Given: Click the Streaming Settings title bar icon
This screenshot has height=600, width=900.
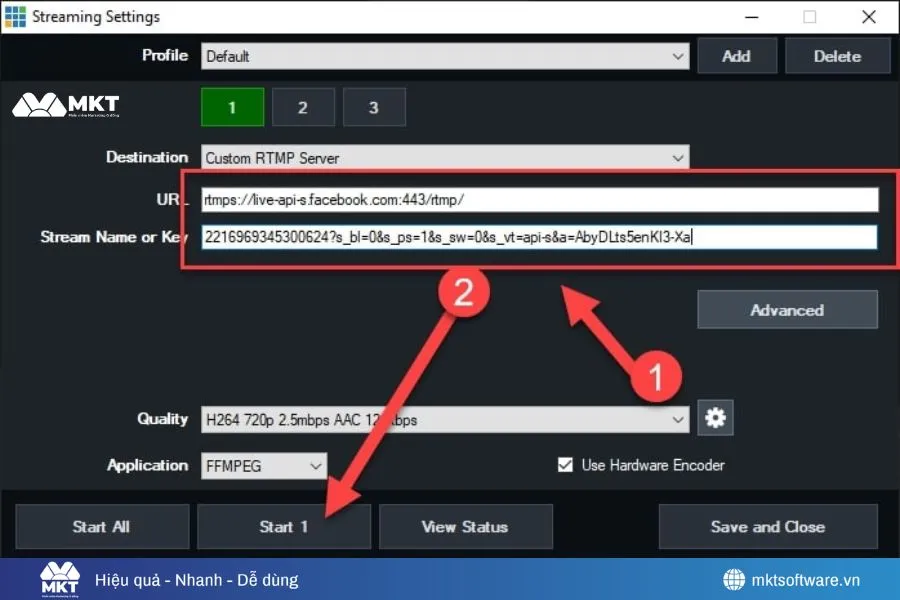Looking at the screenshot, I should pos(17,16).
